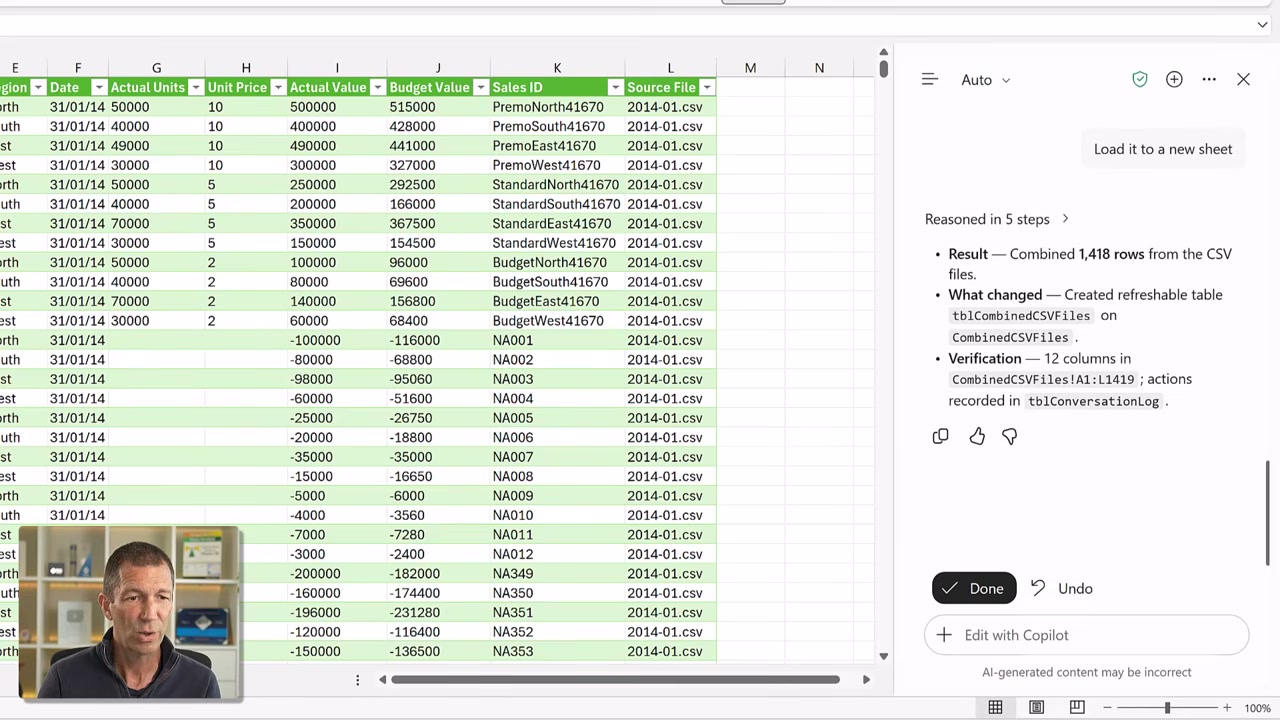Image resolution: width=1280 pixels, height=720 pixels.
Task: Open the Actual Value filter dropdown
Action: pyautogui.click(x=378, y=88)
